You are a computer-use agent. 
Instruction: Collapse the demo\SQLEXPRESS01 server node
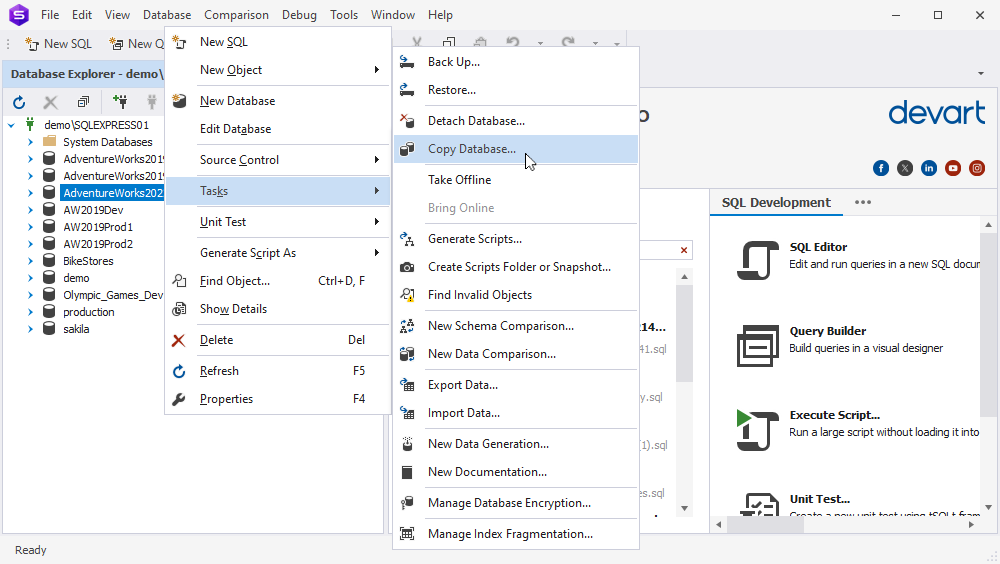point(11,125)
